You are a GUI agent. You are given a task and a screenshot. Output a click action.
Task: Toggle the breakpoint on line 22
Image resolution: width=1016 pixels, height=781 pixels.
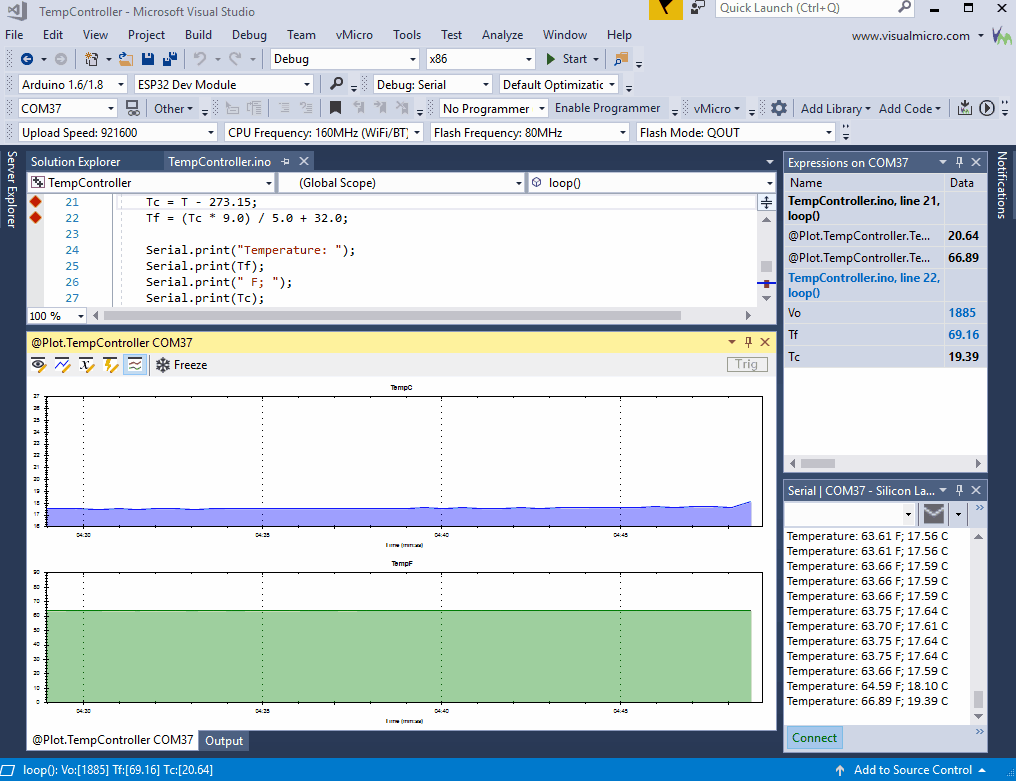click(36, 218)
